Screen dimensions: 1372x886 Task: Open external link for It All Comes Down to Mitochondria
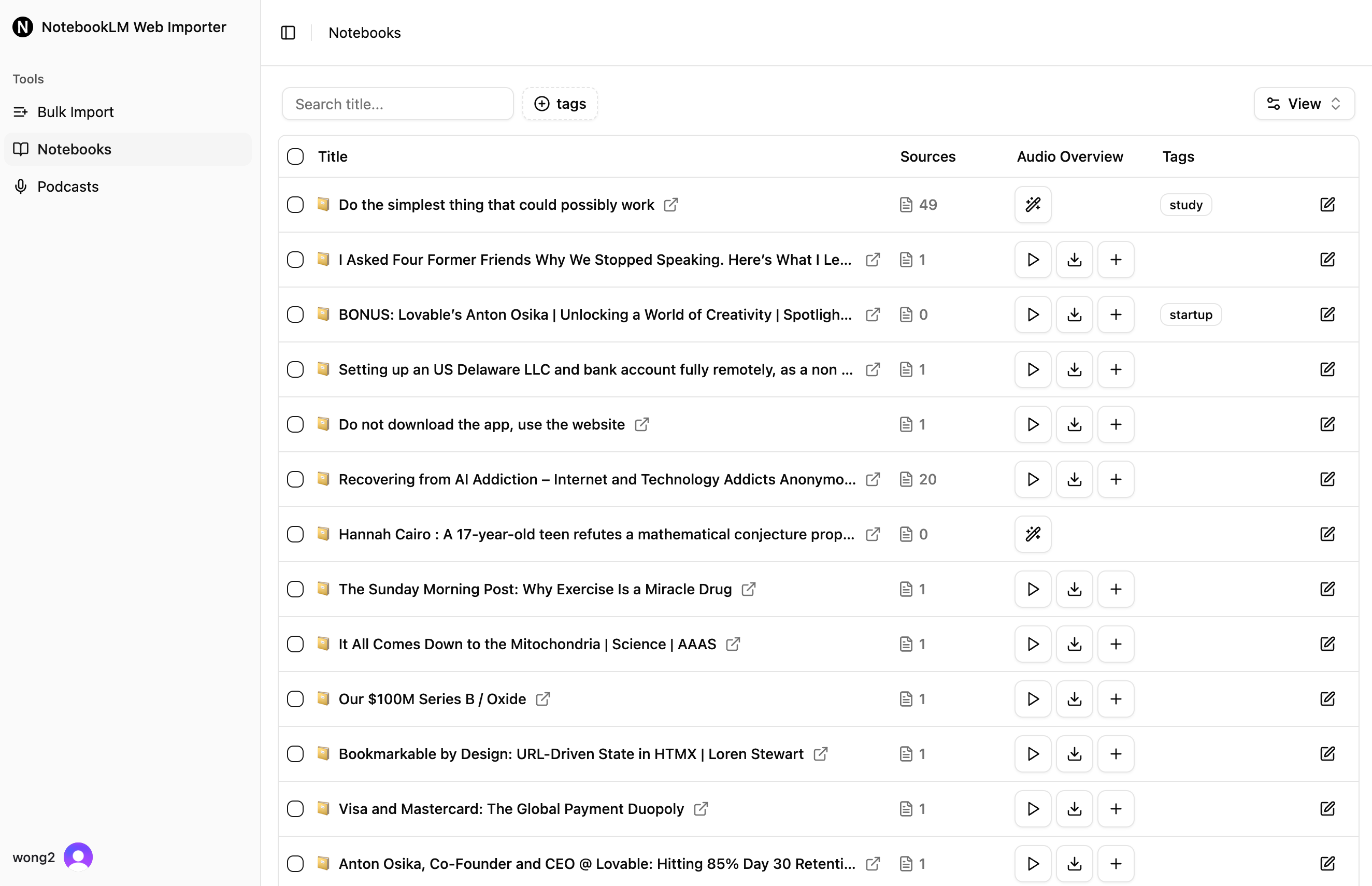pos(733,644)
